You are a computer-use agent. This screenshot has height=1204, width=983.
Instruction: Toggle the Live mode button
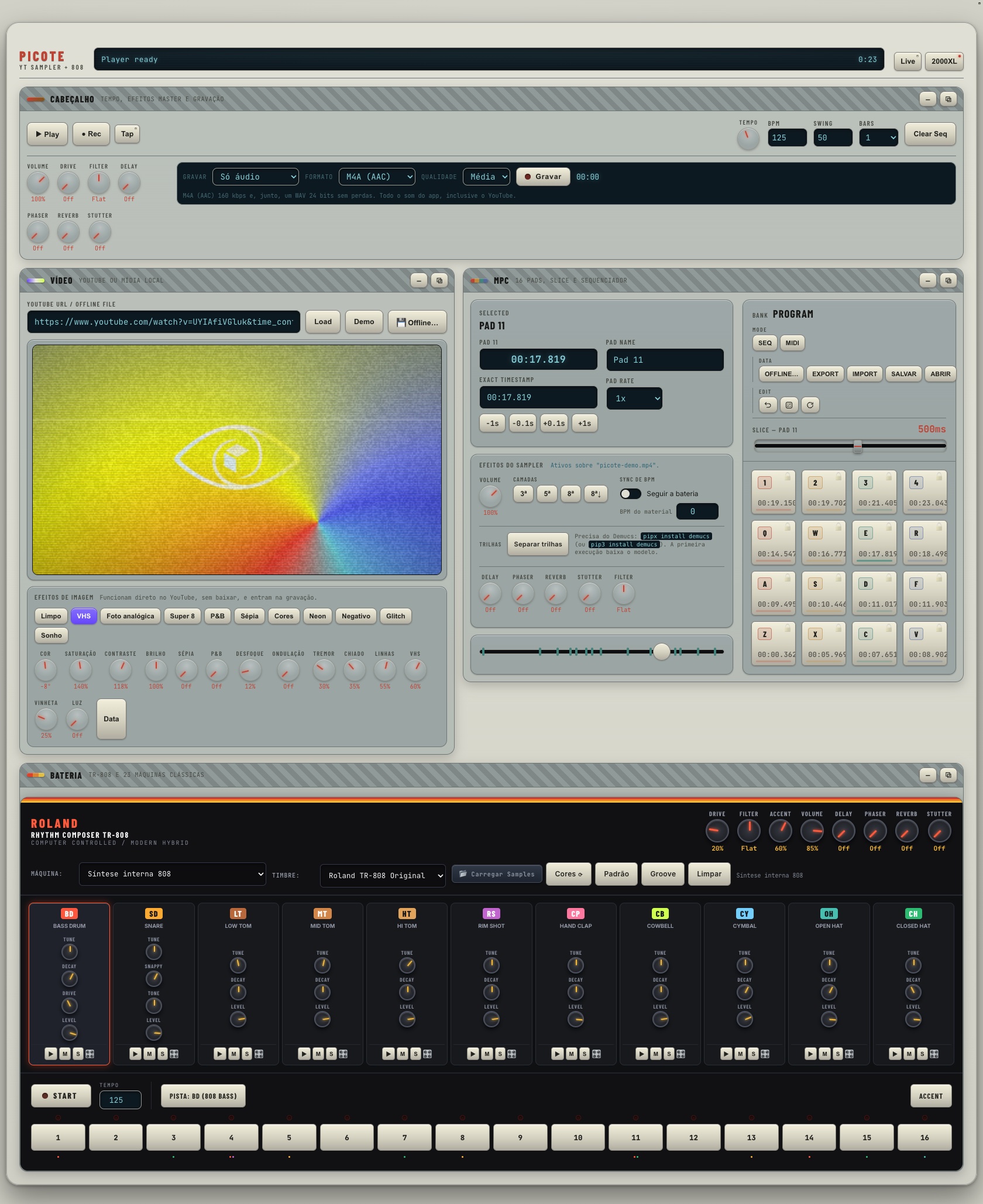click(908, 61)
